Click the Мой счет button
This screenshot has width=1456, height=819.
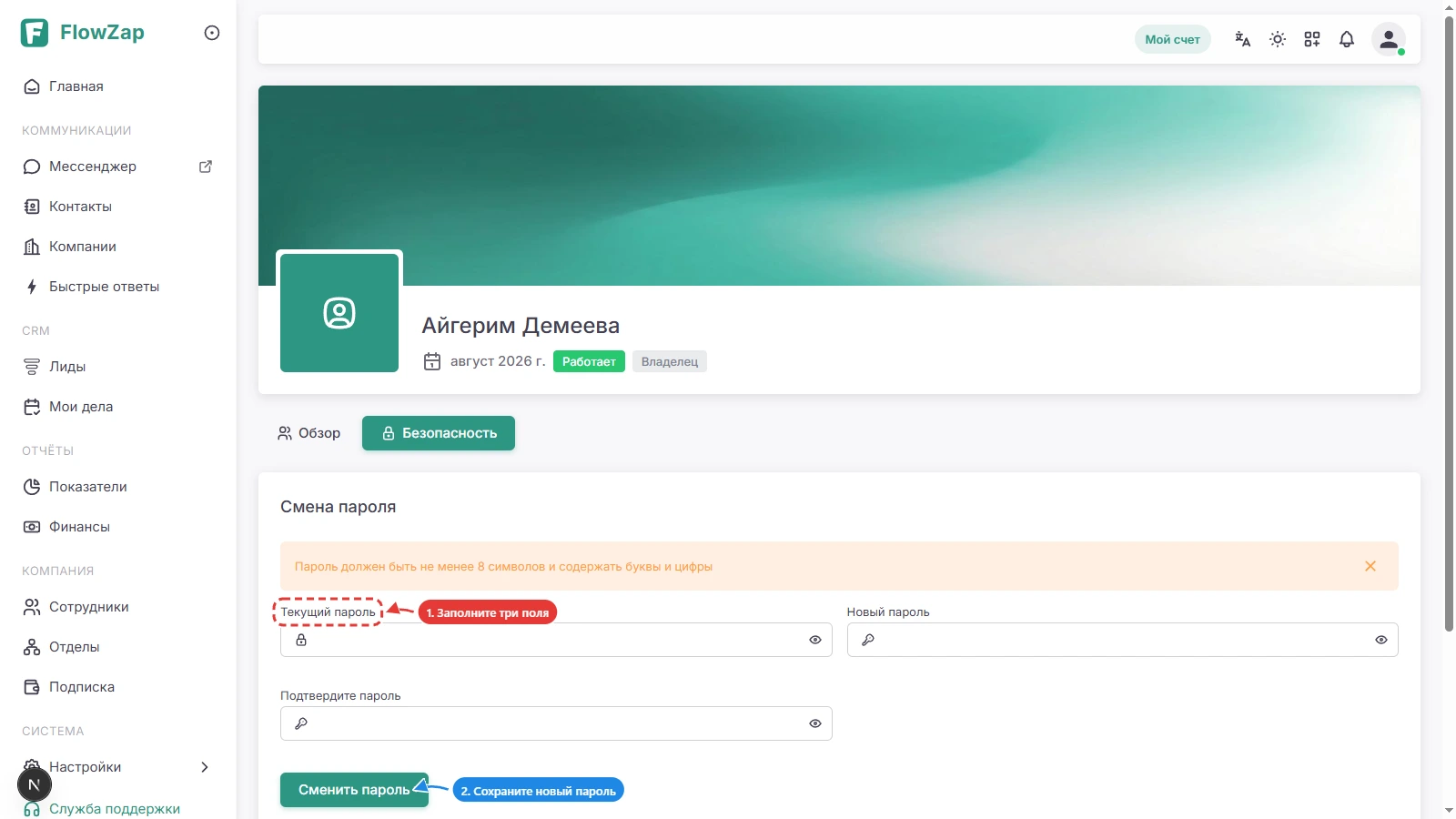pyautogui.click(x=1172, y=39)
